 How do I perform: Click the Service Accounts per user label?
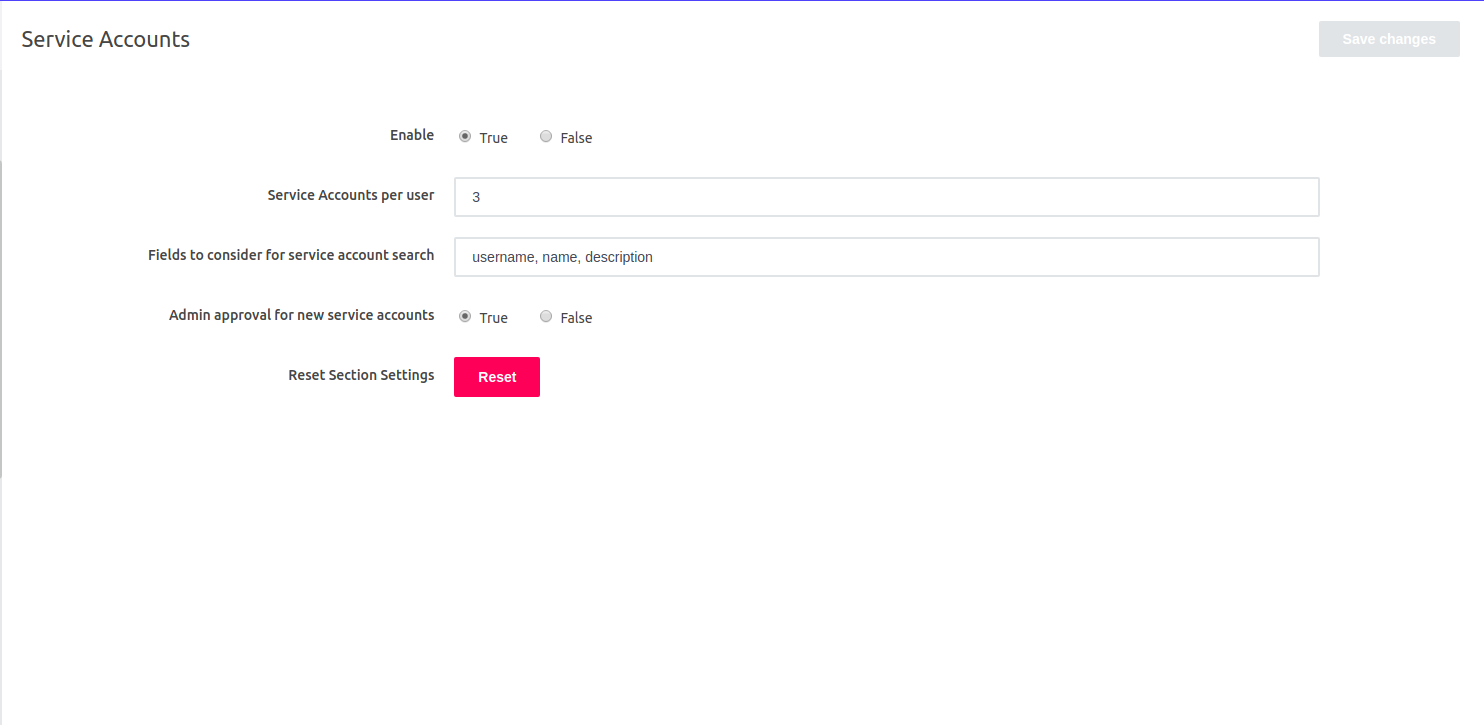click(x=350, y=195)
